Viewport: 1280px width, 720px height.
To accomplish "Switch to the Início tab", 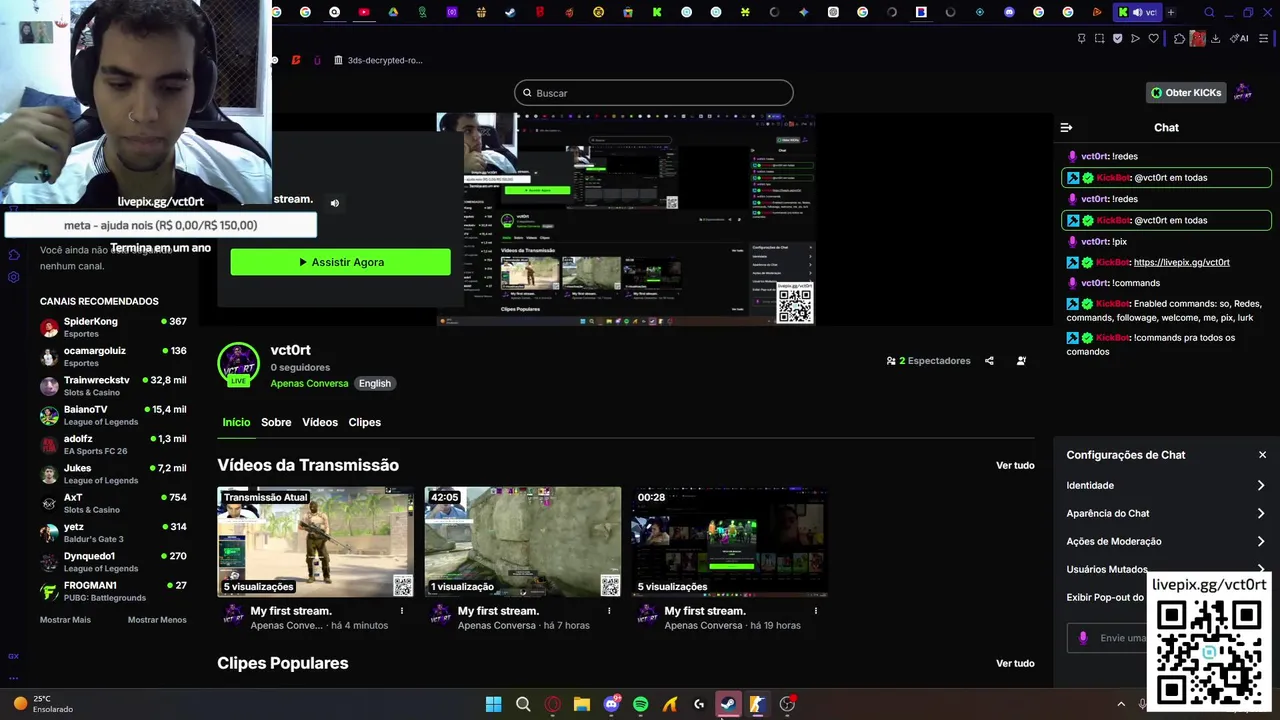I will pos(236,422).
